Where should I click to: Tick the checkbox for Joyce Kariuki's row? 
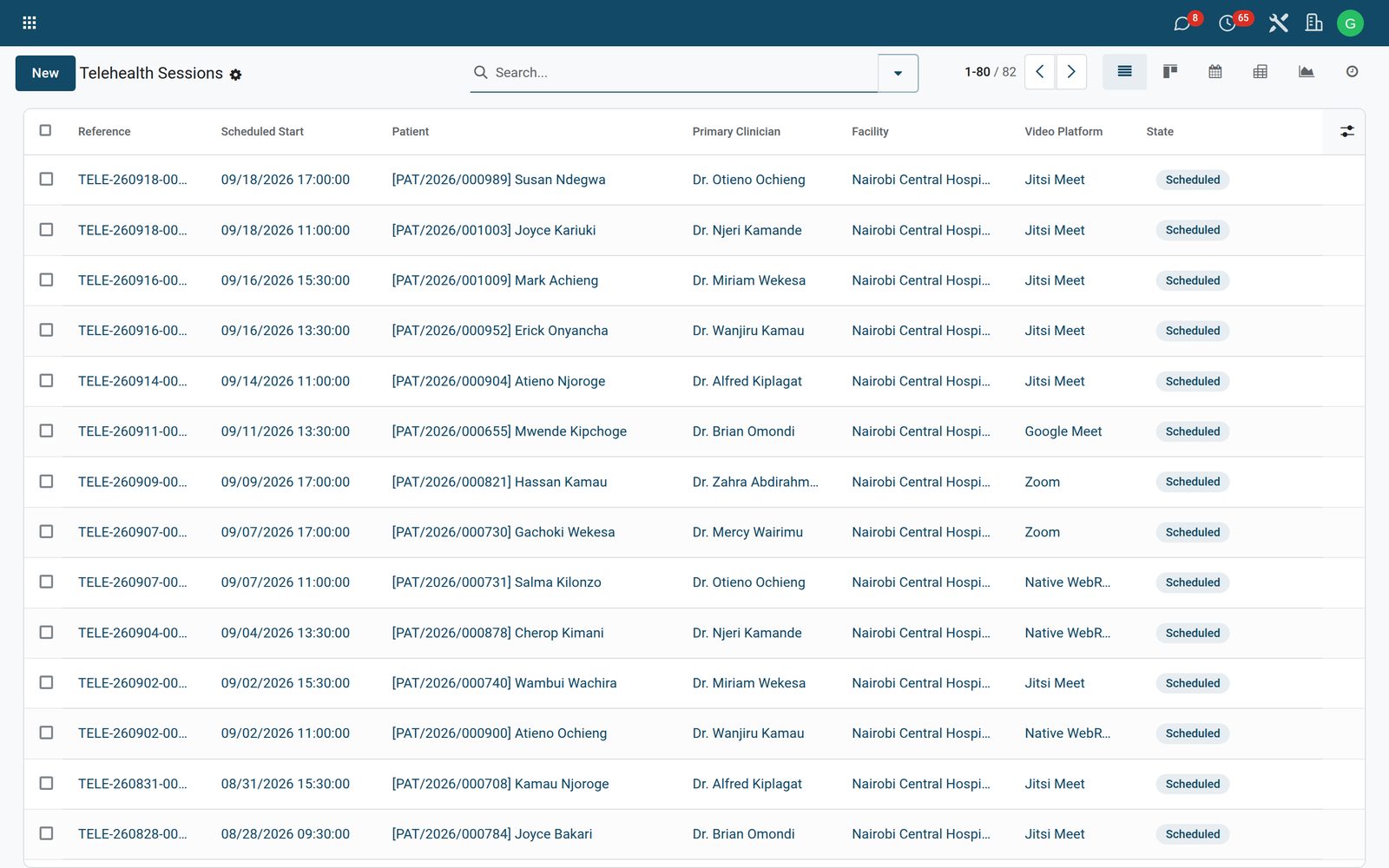click(x=46, y=229)
